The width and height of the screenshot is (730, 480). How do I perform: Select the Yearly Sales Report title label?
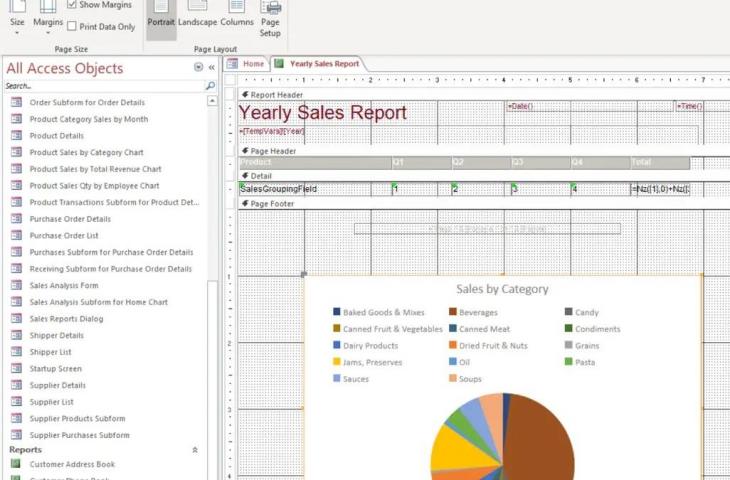pos(323,113)
